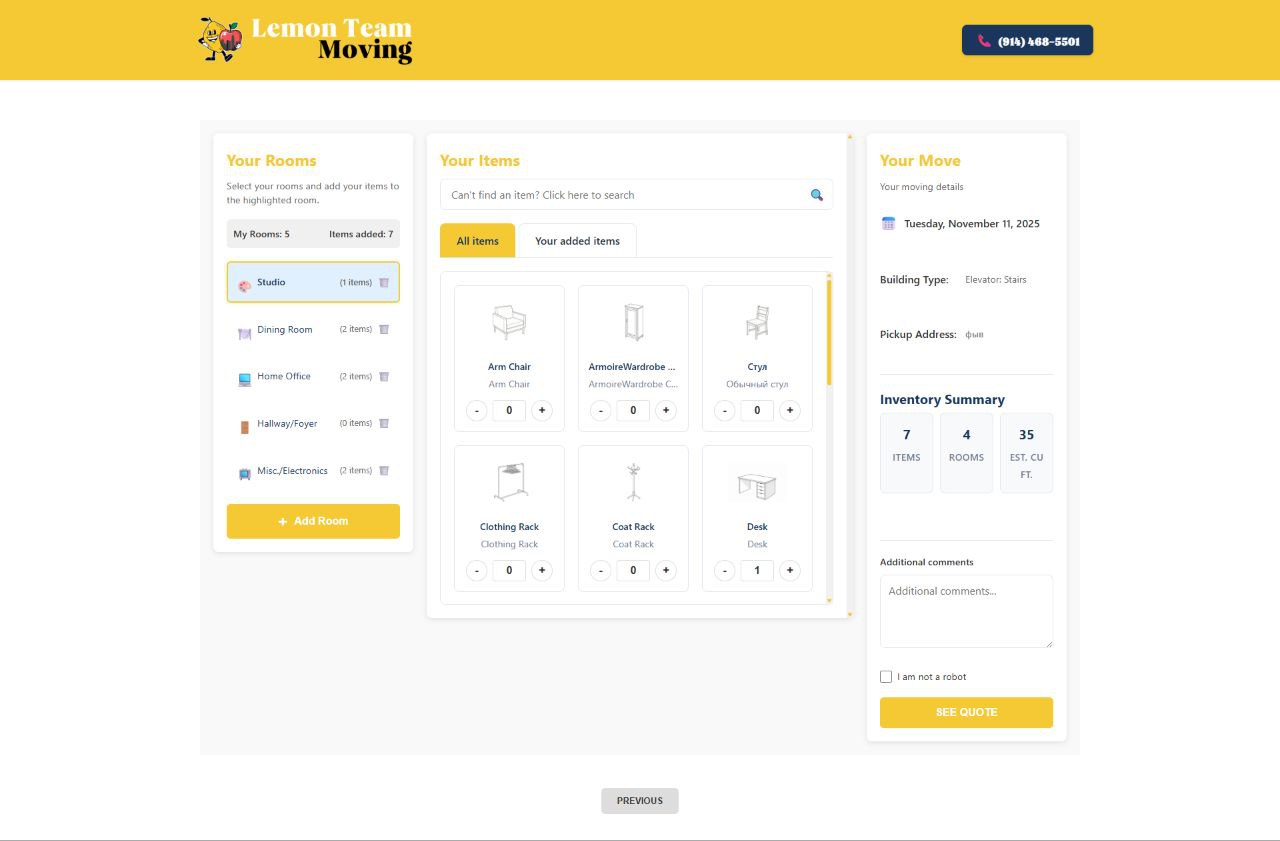Increase Стул quantity with plus
The width and height of the screenshot is (1280, 841).
click(x=790, y=410)
